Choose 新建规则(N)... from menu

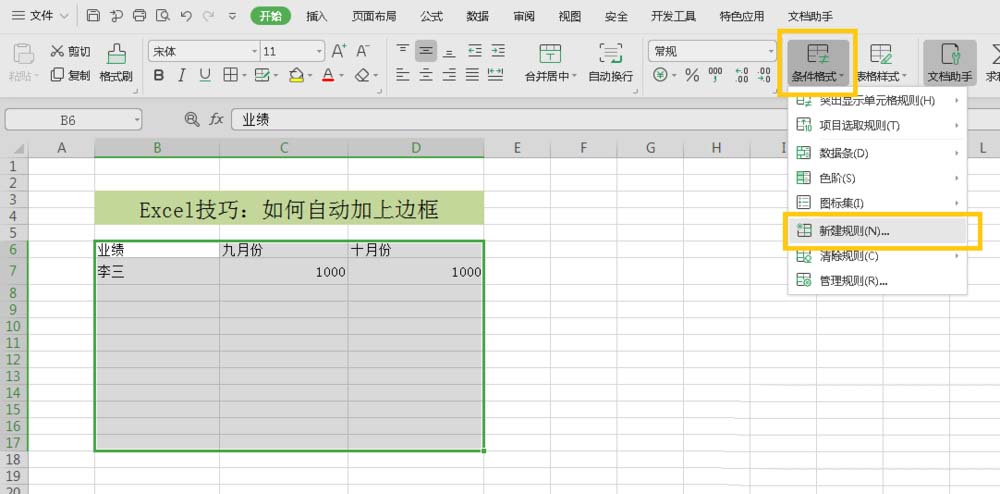878,232
